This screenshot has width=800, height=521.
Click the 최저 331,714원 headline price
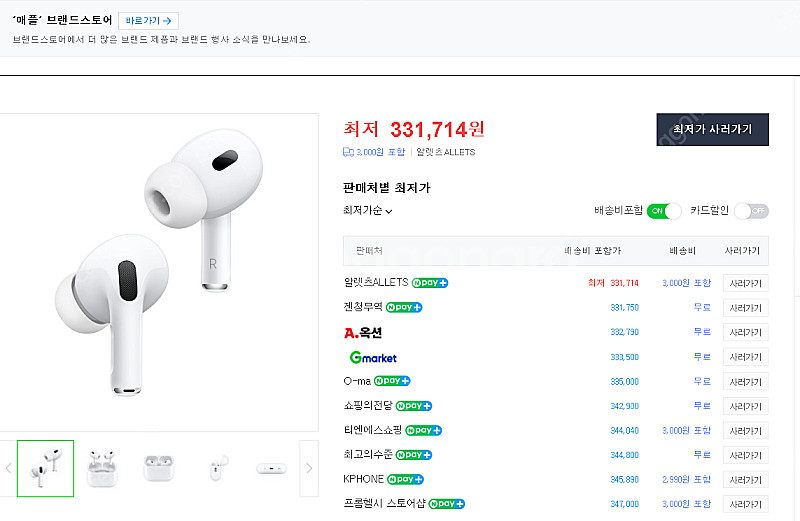(414, 129)
